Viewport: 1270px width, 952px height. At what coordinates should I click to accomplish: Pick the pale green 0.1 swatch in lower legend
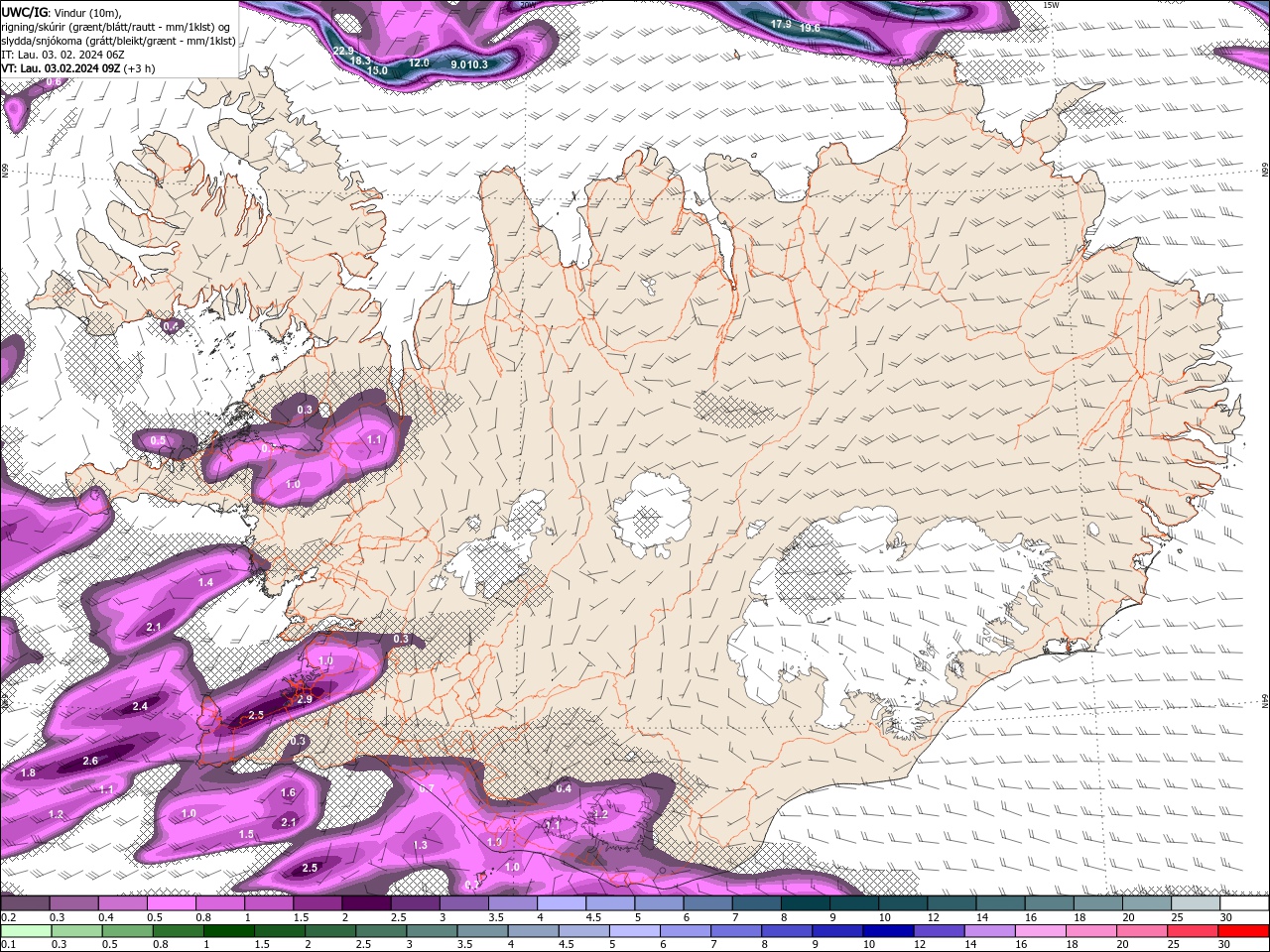(x=25, y=931)
